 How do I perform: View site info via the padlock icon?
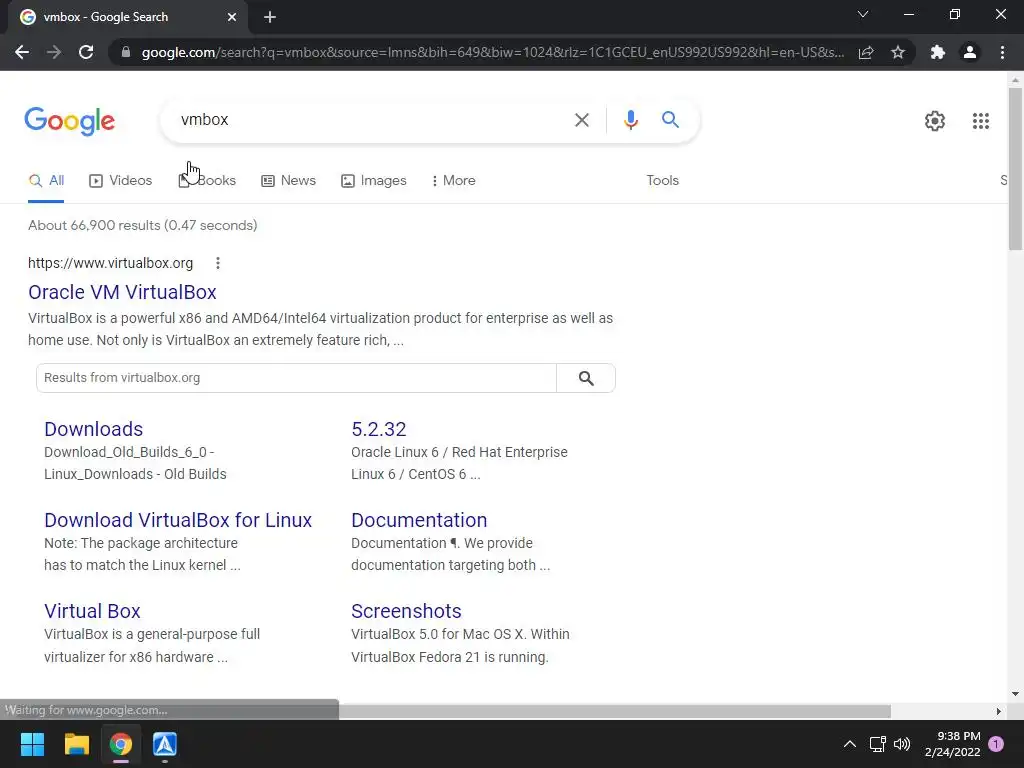point(126,52)
